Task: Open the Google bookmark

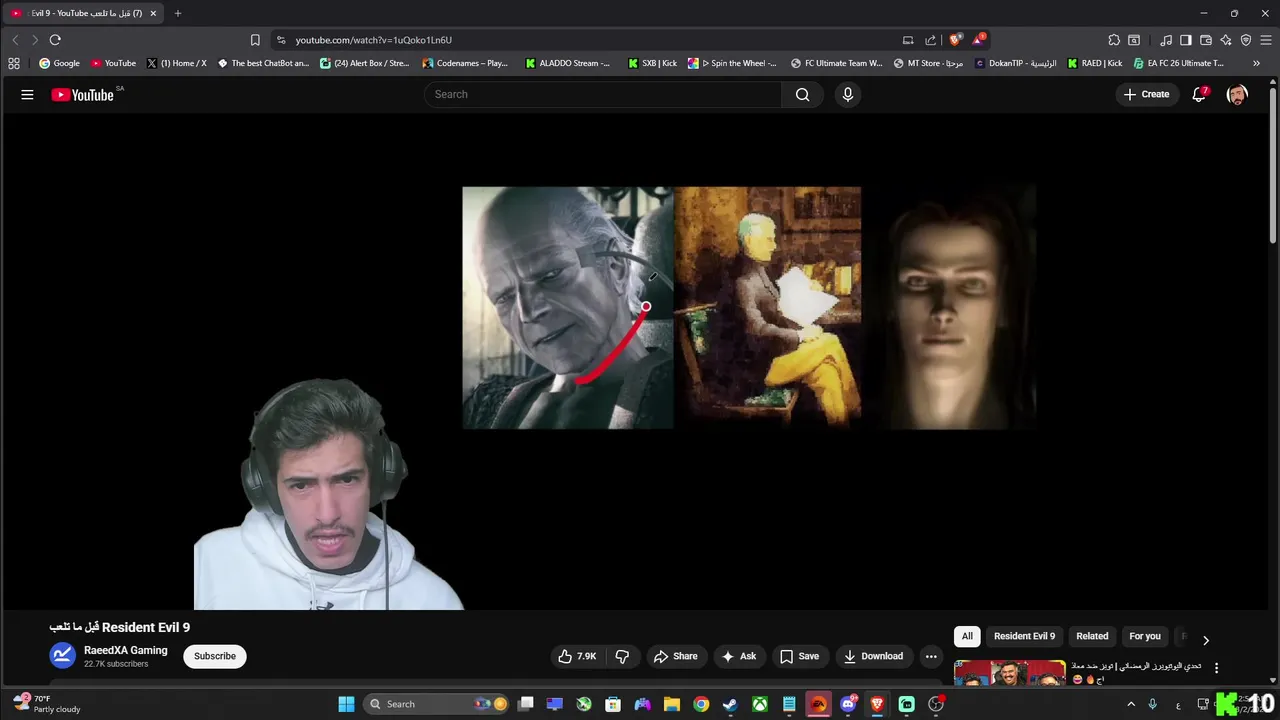Action: click(59, 63)
